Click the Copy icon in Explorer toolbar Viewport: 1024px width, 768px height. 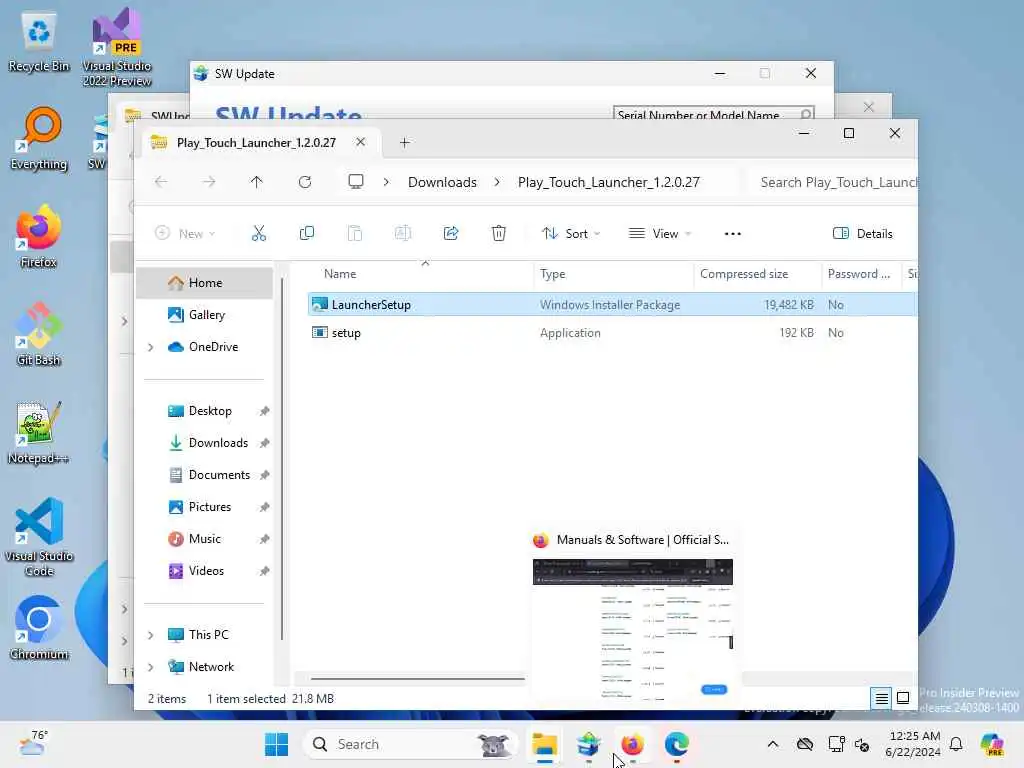[x=306, y=233]
